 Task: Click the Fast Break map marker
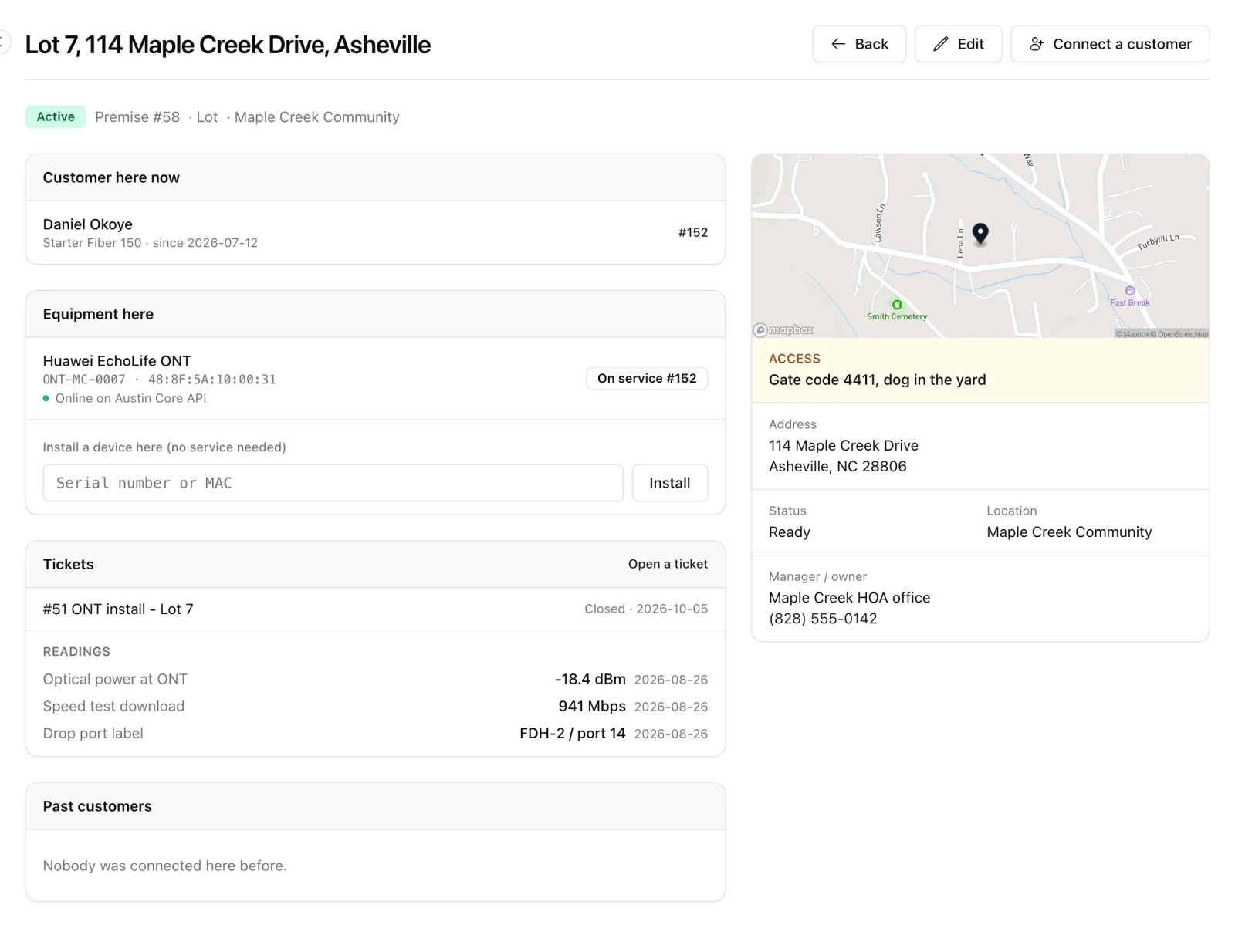click(x=1129, y=291)
